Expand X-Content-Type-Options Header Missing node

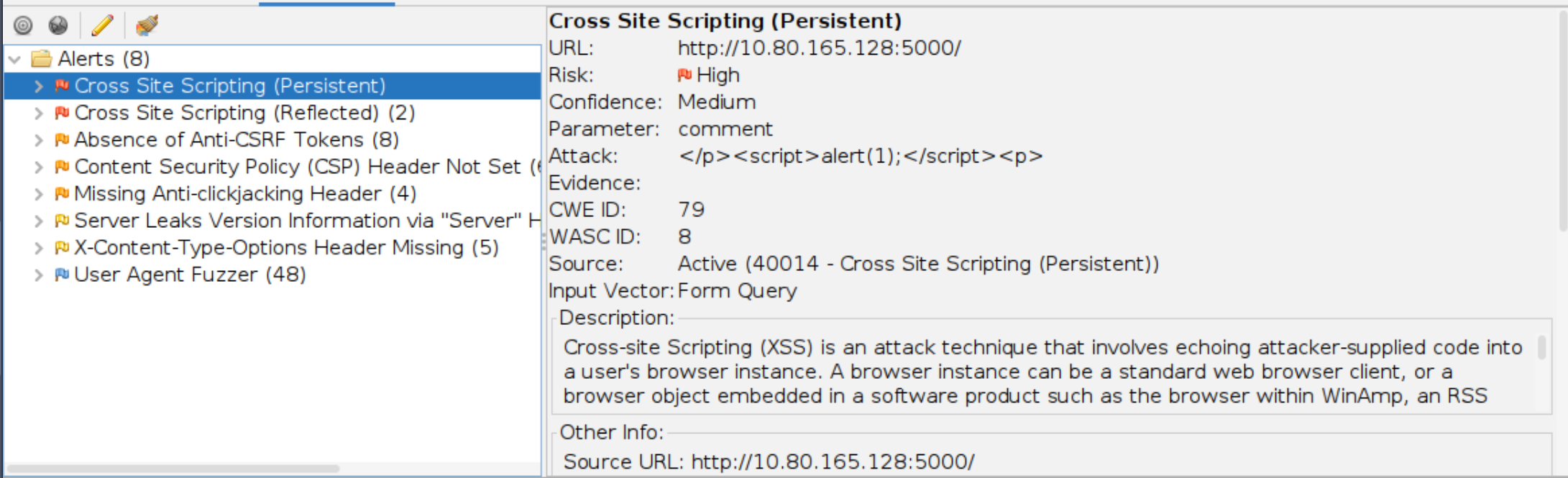click(39, 248)
